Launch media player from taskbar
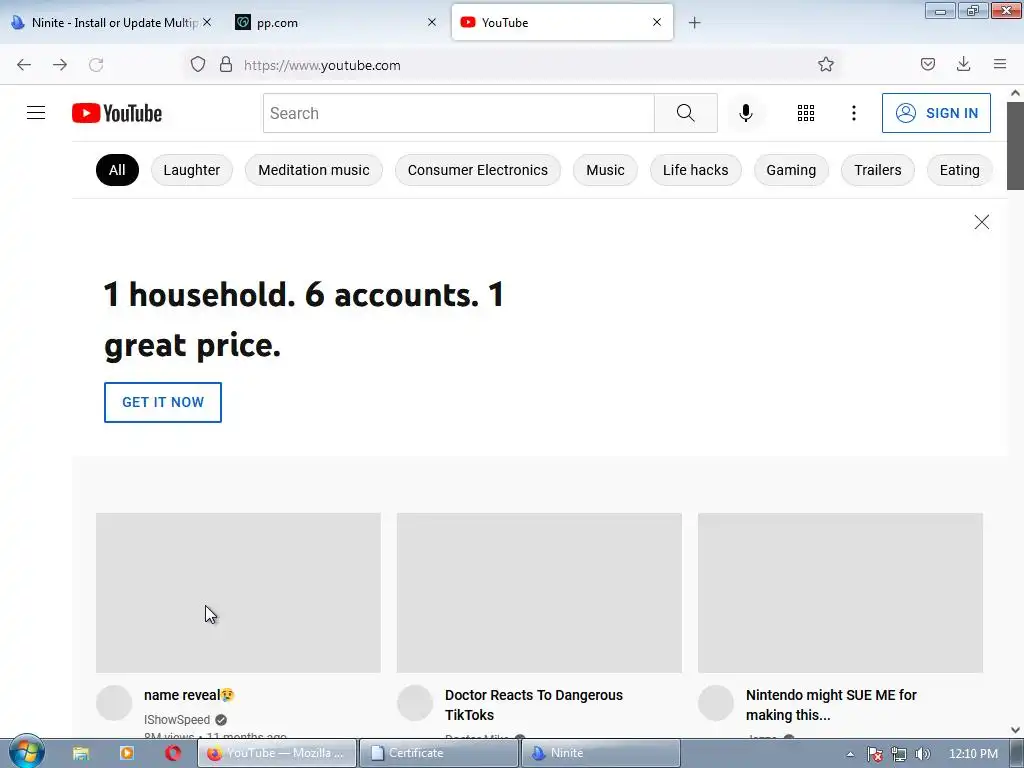Screen dimensions: 1024x768 pyautogui.click(x=127, y=753)
